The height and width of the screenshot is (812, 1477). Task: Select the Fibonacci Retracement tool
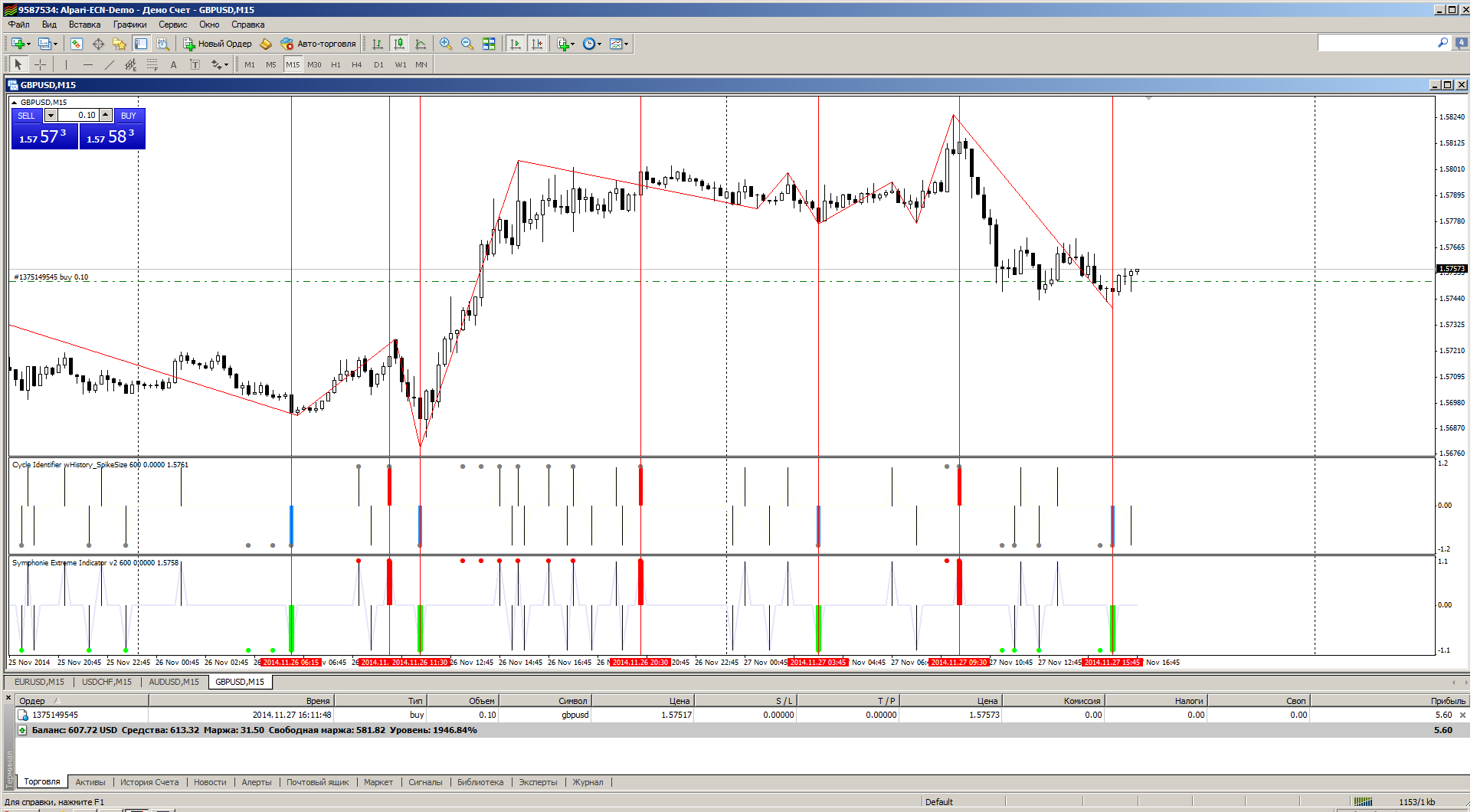pyautogui.click(x=152, y=64)
